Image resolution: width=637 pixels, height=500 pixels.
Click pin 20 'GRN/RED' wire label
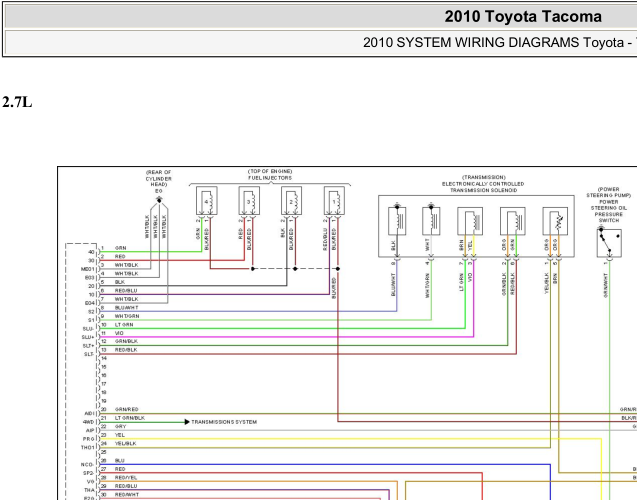[126, 409]
